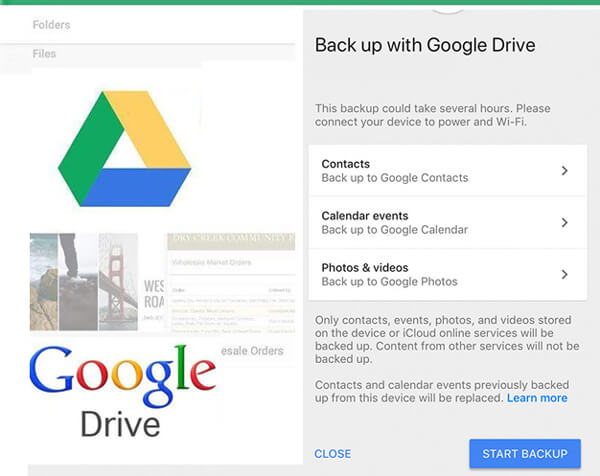The height and width of the screenshot is (476, 600).
Task: Expand the Calendar events chevron
Action: click(x=564, y=222)
